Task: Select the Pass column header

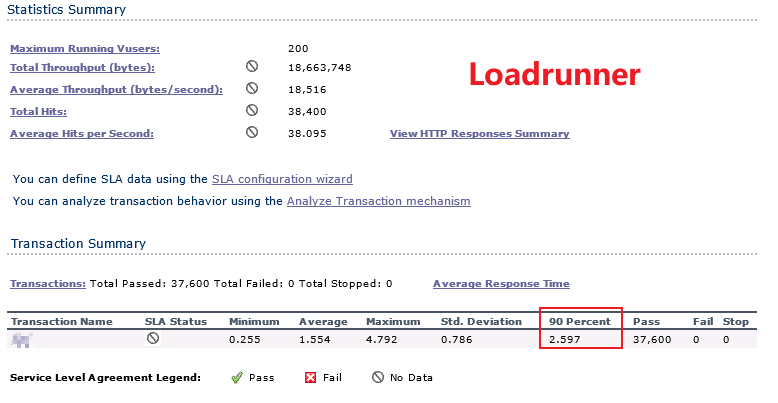Action: pos(647,322)
